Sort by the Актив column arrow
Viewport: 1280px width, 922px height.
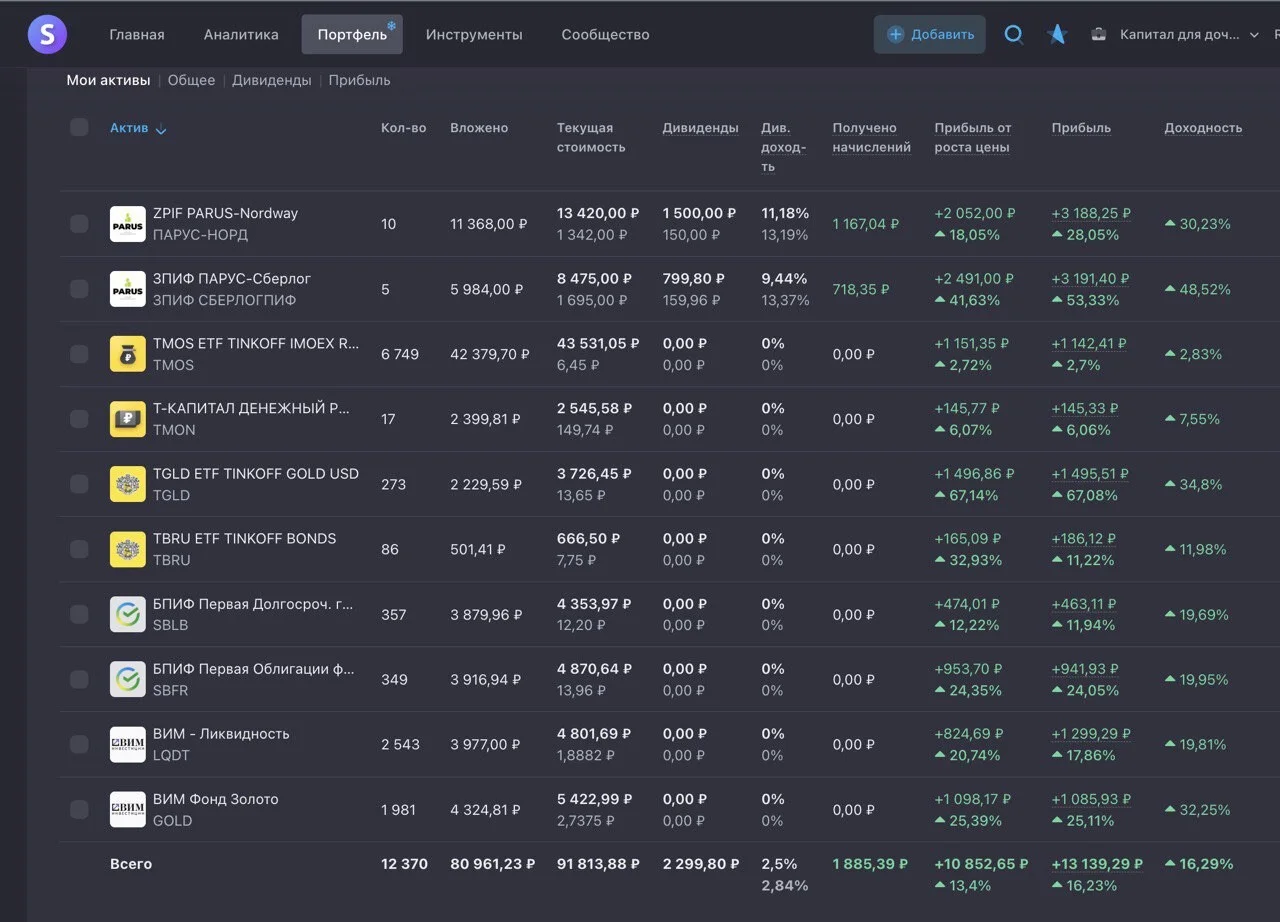click(161, 129)
